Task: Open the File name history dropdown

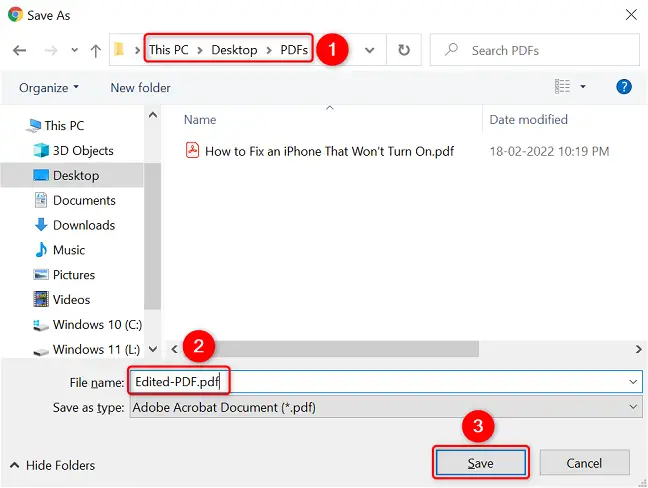Action: point(633,382)
